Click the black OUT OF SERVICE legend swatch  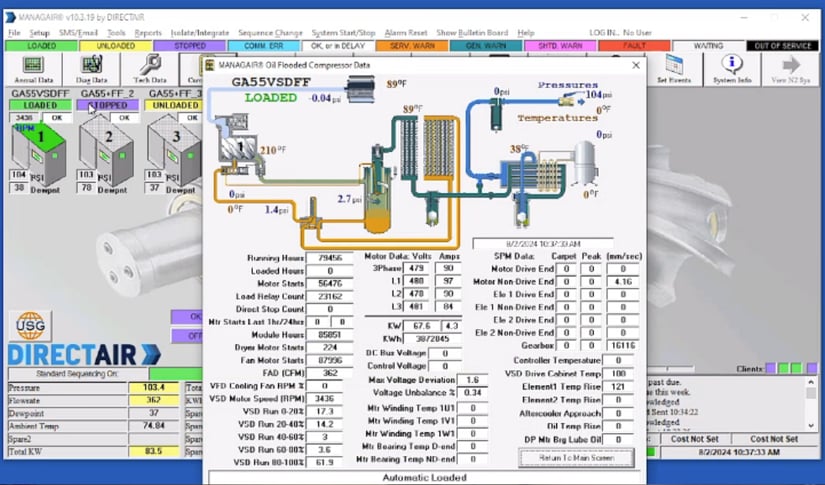[x=782, y=46]
